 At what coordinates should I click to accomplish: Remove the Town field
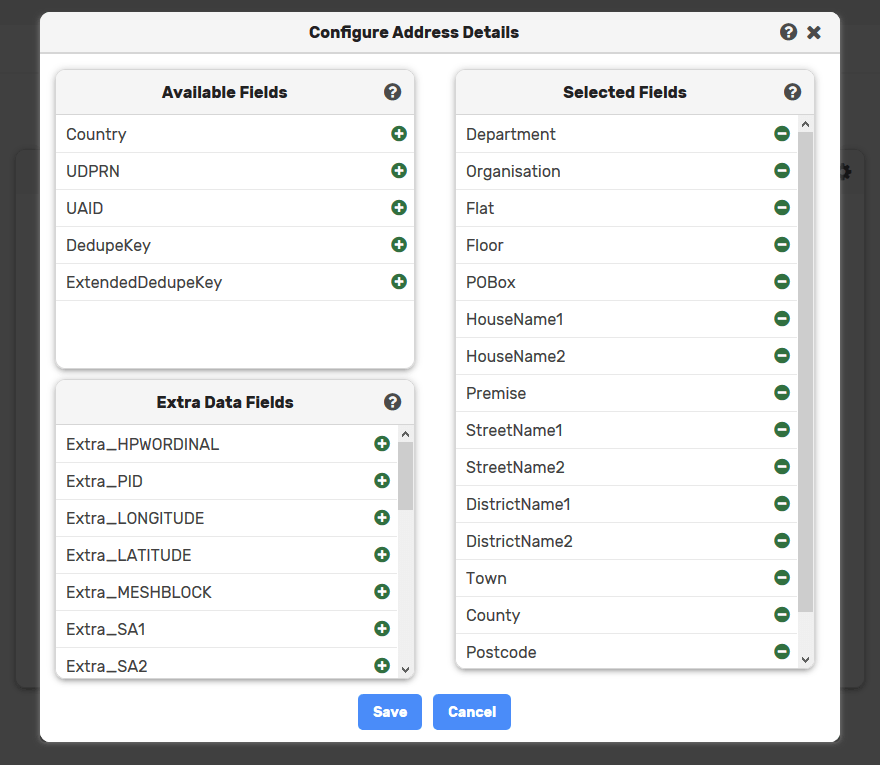click(782, 578)
